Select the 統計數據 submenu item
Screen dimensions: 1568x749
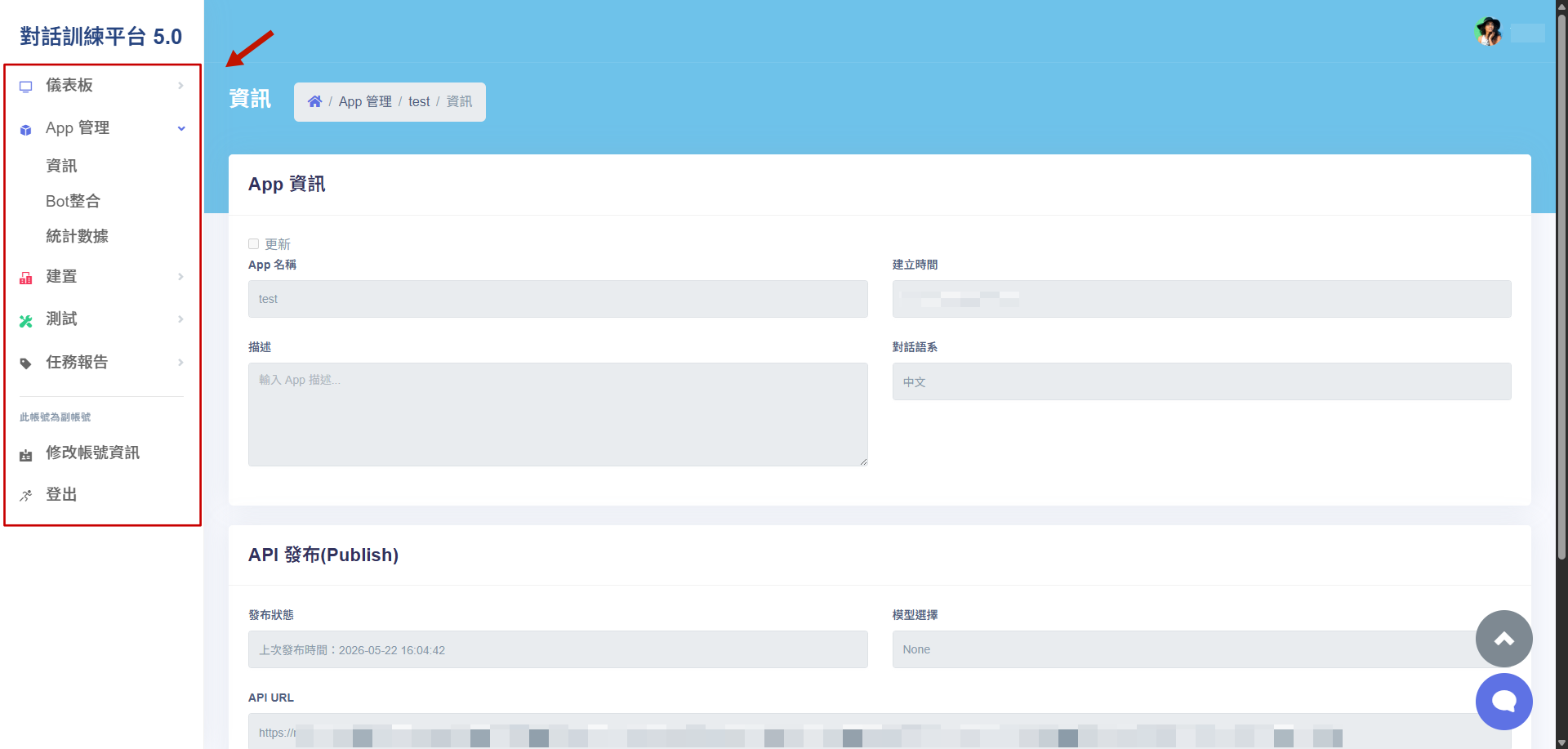coord(77,236)
